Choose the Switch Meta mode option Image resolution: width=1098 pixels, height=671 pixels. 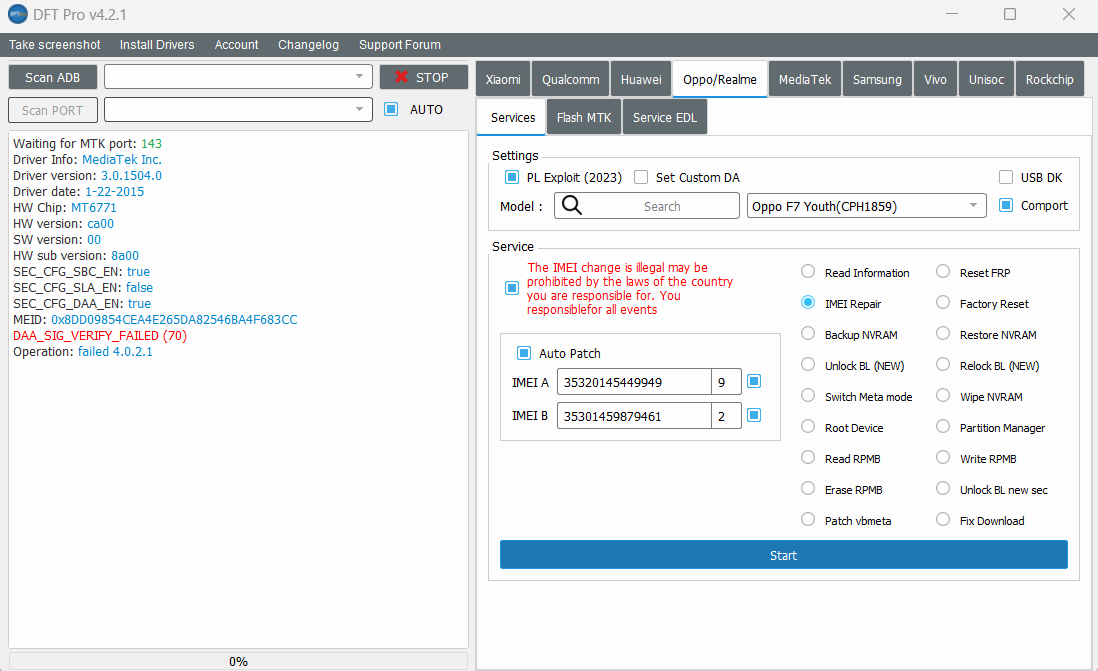point(808,396)
